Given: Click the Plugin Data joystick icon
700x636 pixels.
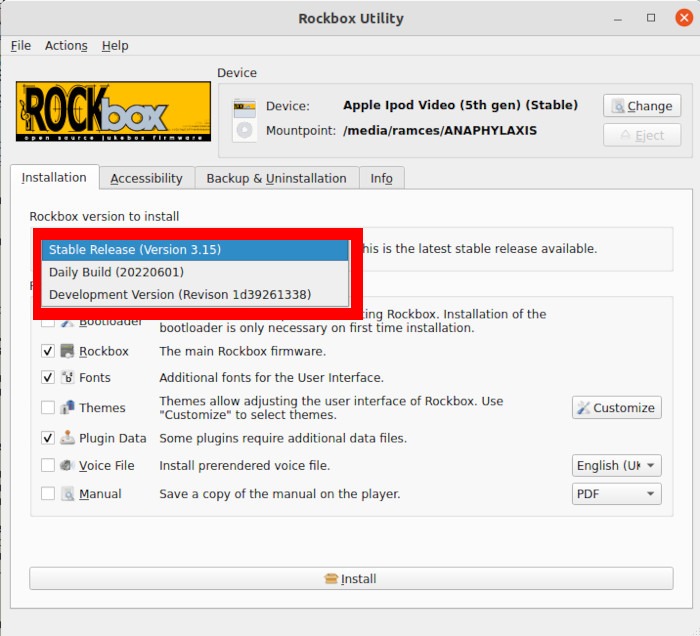Looking at the screenshot, I should pyautogui.click(x=67, y=438).
